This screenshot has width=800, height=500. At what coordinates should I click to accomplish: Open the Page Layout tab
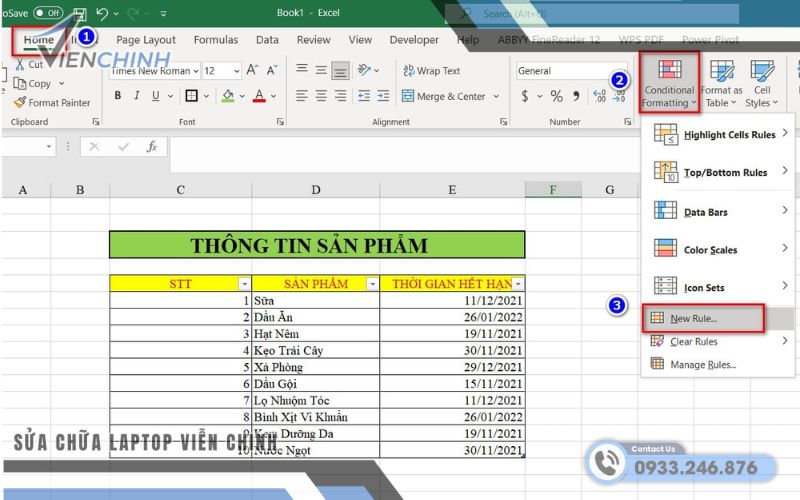click(146, 40)
